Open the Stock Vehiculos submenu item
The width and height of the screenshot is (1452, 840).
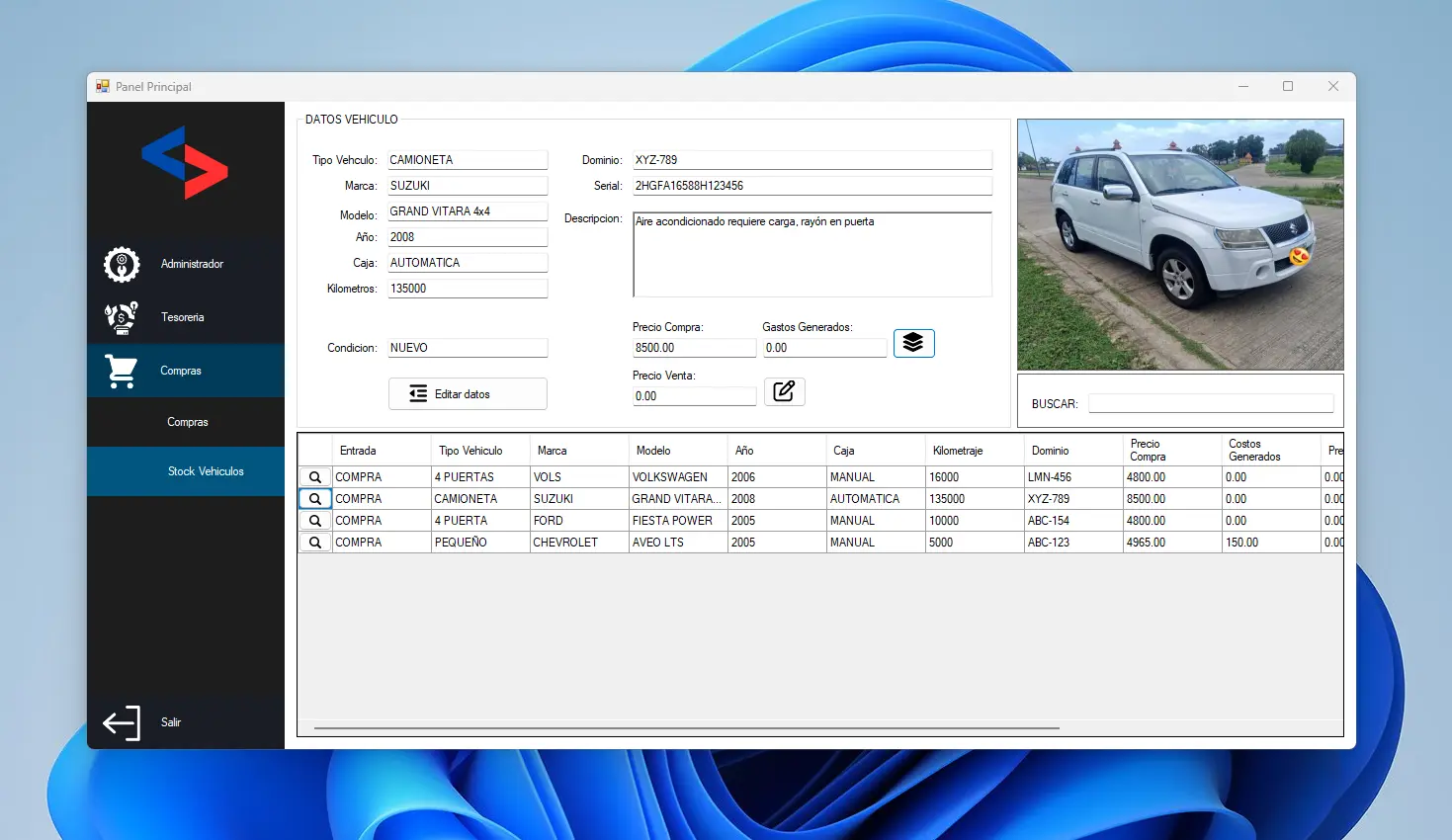pyautogui.click(x=206, y=471)
